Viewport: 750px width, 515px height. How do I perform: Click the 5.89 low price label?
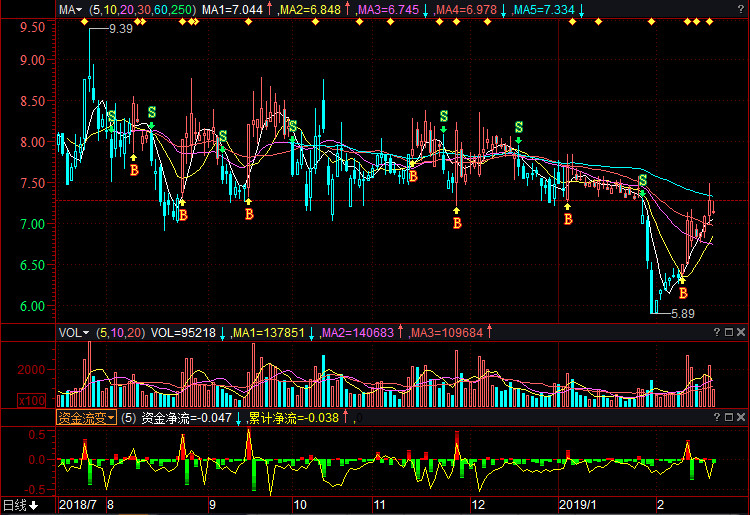[x=681, y=313]
